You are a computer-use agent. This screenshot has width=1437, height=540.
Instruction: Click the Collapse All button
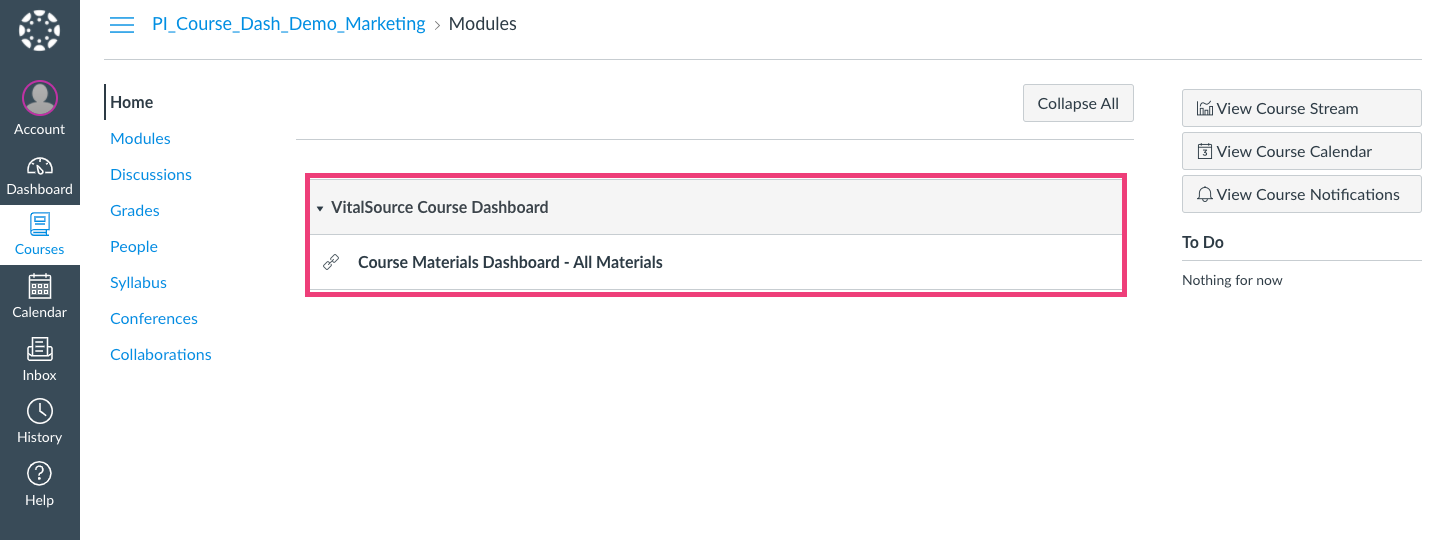1078,104
